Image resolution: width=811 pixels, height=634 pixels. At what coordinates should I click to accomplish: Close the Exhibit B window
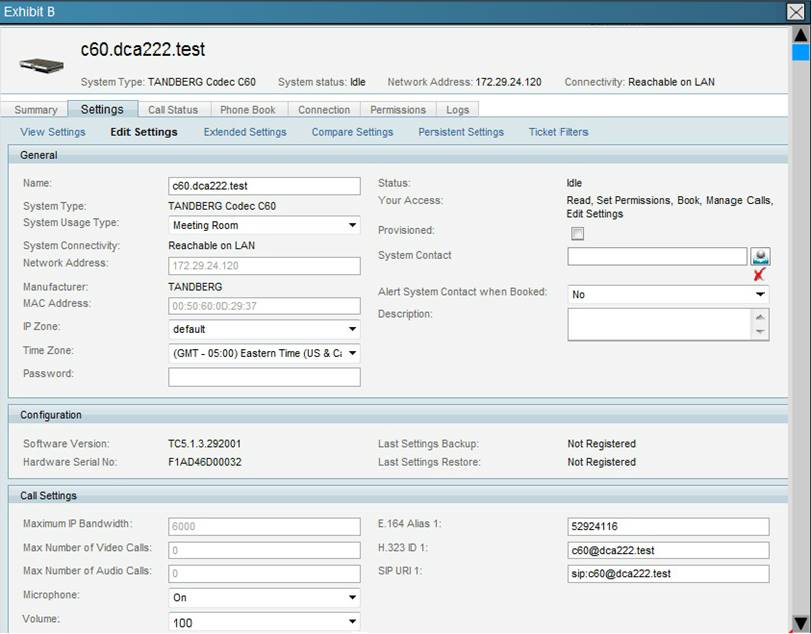point(796,11)
